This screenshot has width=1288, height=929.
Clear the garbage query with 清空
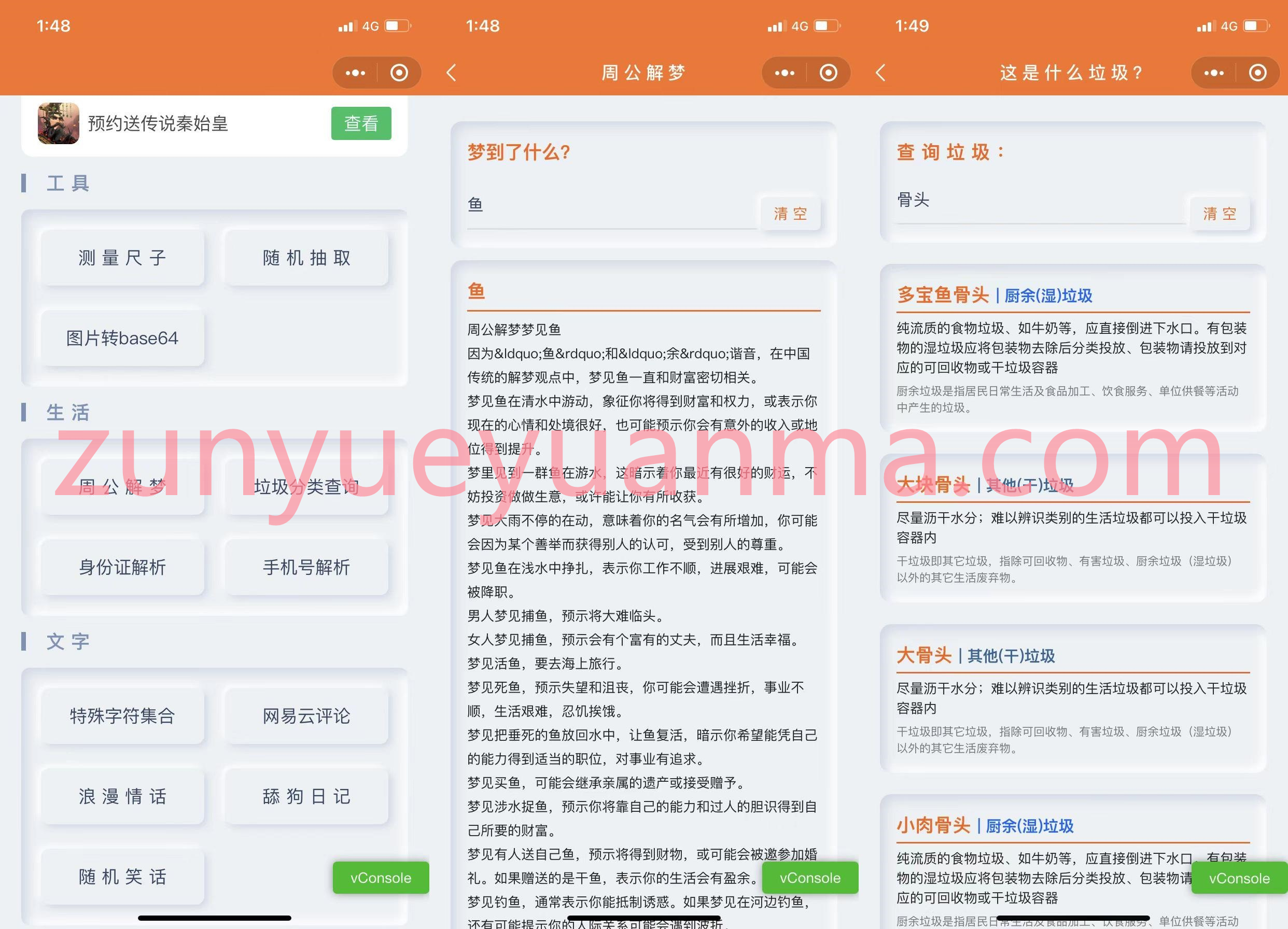coord(1220,214)
